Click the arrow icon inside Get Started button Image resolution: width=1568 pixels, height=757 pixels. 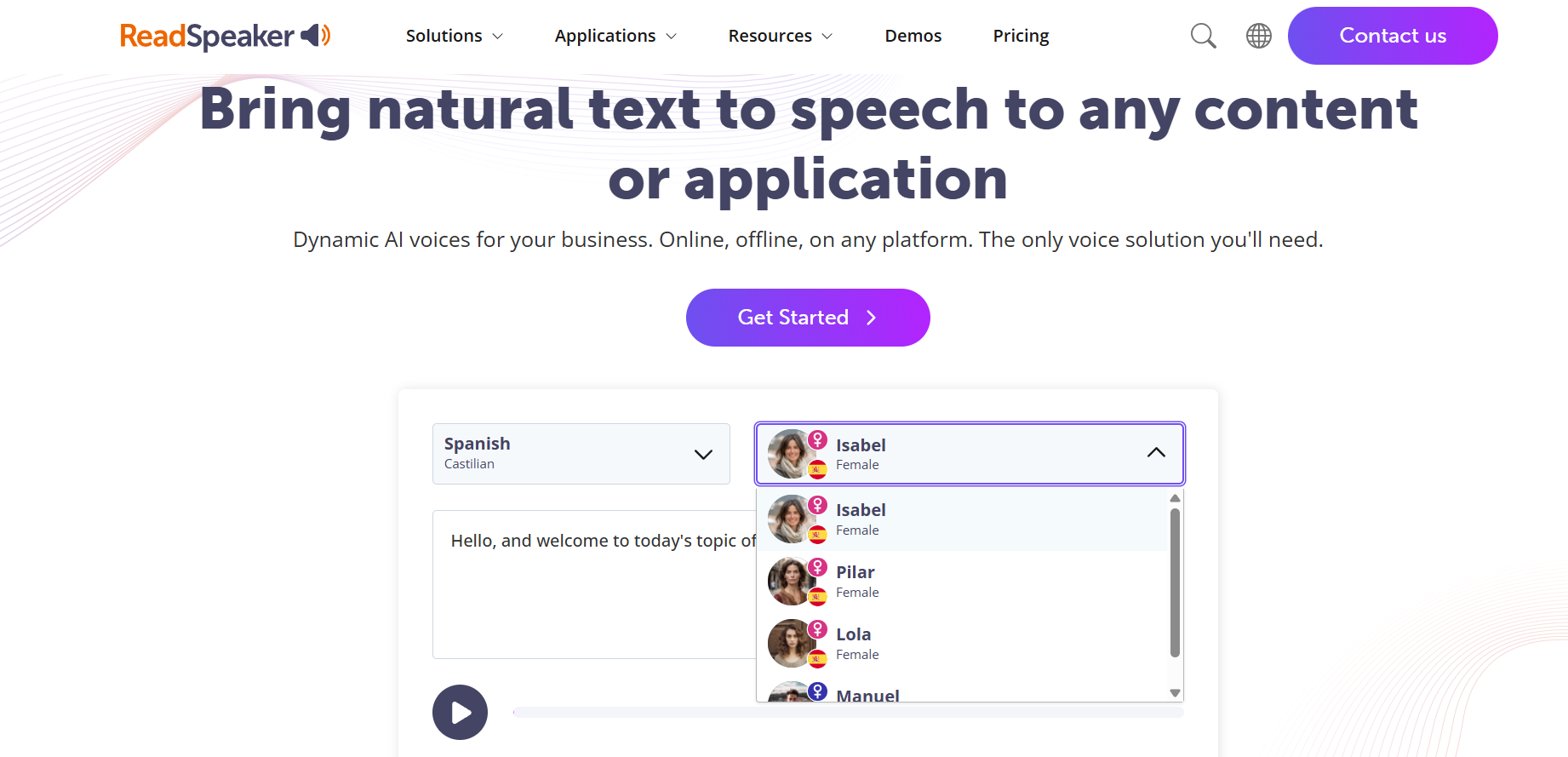(x=871, y=317)
